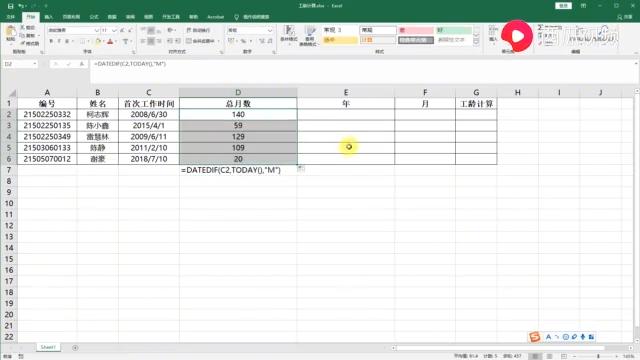Toggle italic formatting with the I icon
The image size is (640, 360).
pyautogui.click(x=59, y=41)
